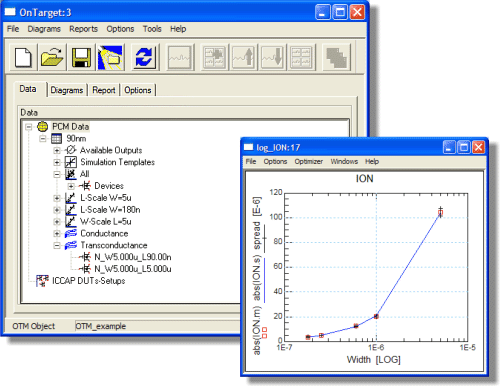
Task: Expand the Conductance node
Action: point(57,234)
